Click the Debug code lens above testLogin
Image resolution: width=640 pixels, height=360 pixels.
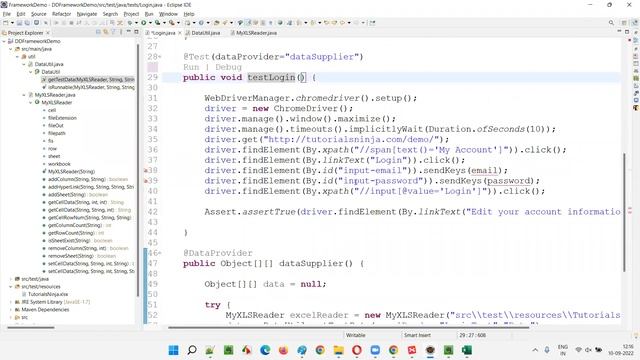coord(228,67)
